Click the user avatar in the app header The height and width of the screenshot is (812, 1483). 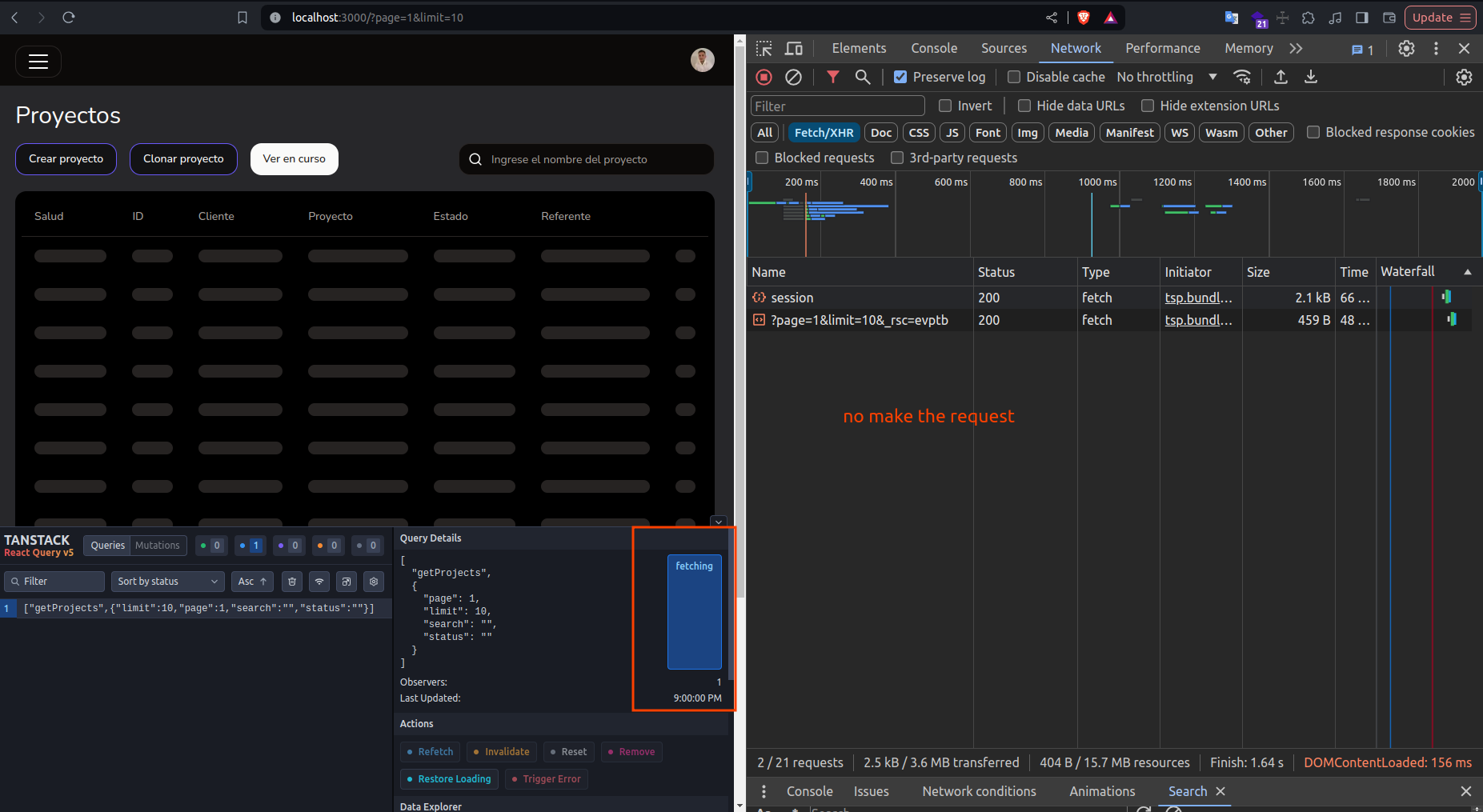click(703, 60)
